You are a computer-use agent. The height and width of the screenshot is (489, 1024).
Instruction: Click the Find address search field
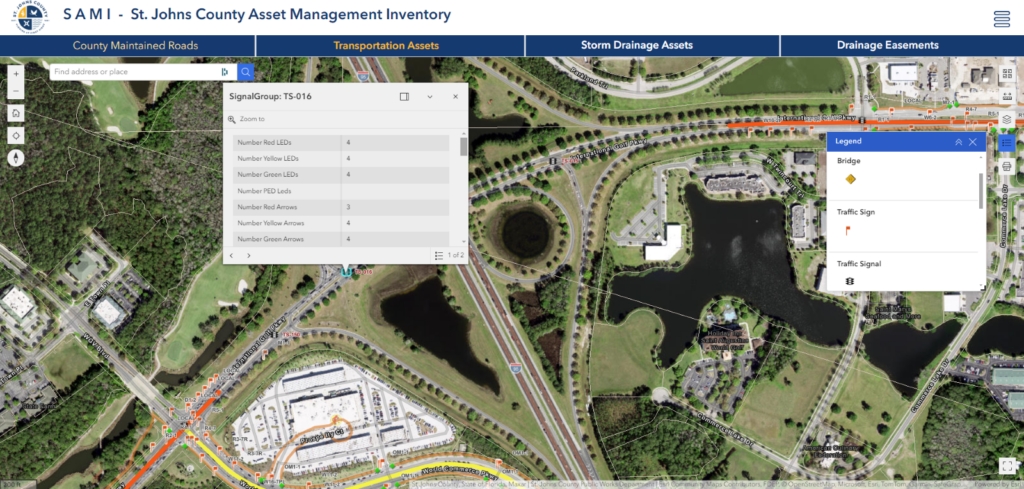tap(135, 72)
